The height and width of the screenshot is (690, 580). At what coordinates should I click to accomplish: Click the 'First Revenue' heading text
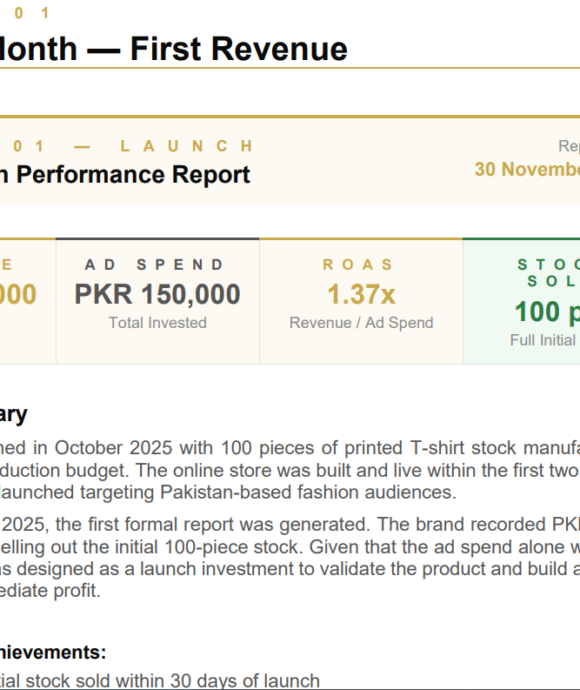pyautogui.click(x=239, y=49)
